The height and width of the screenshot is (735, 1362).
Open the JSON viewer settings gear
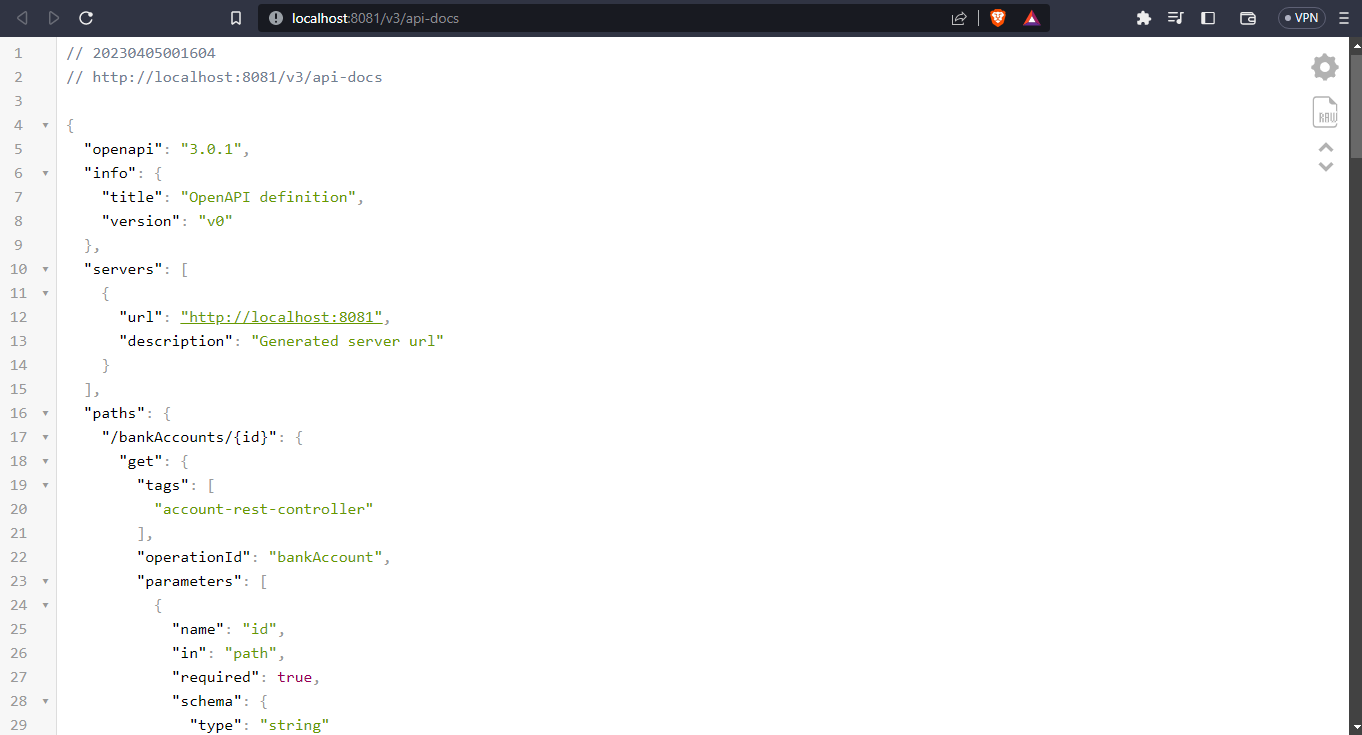pyautogui.click(x=1324, y=66)
